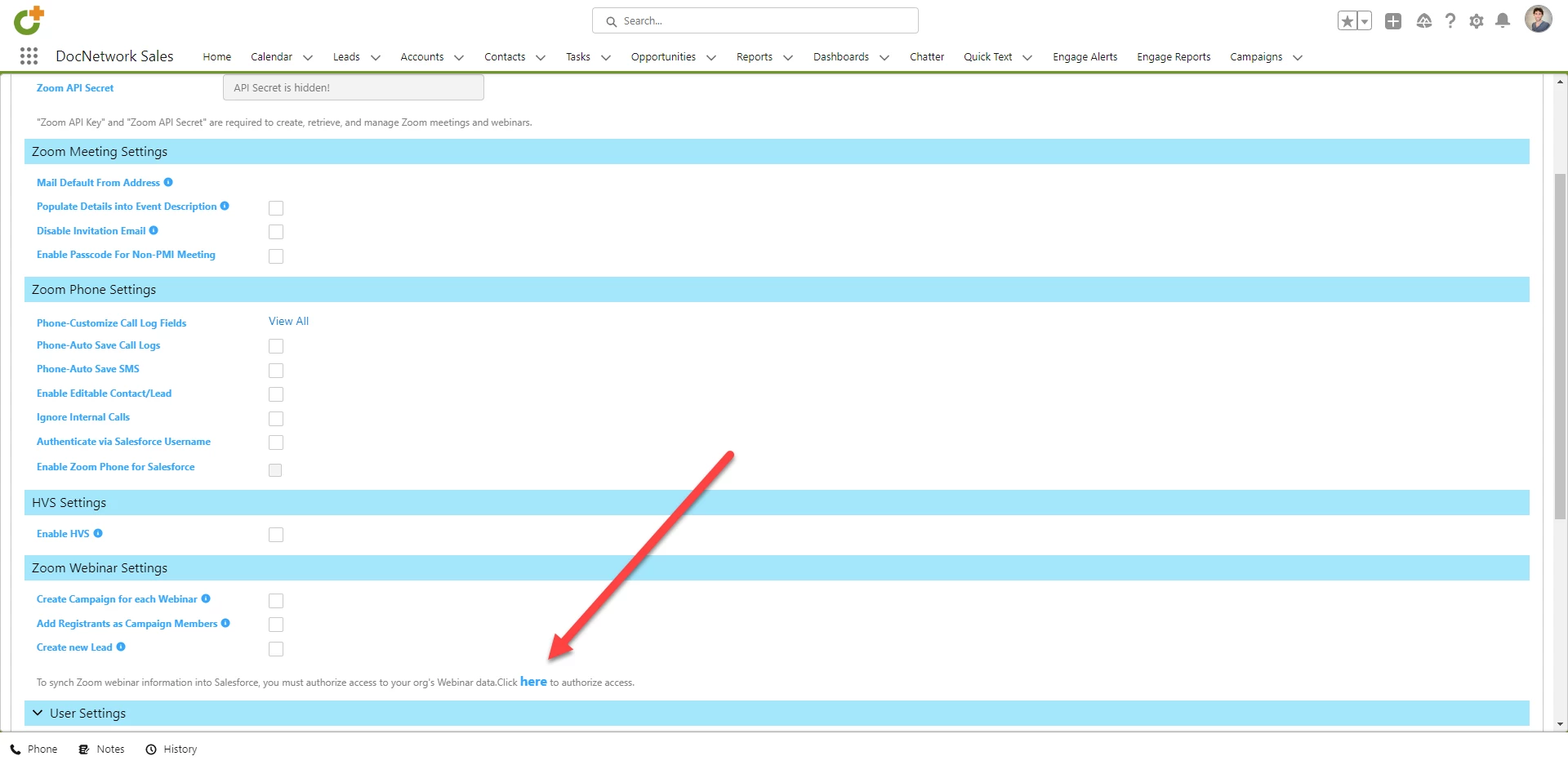Click the Zoom API Secret hidden field

[x=354, y=87]
